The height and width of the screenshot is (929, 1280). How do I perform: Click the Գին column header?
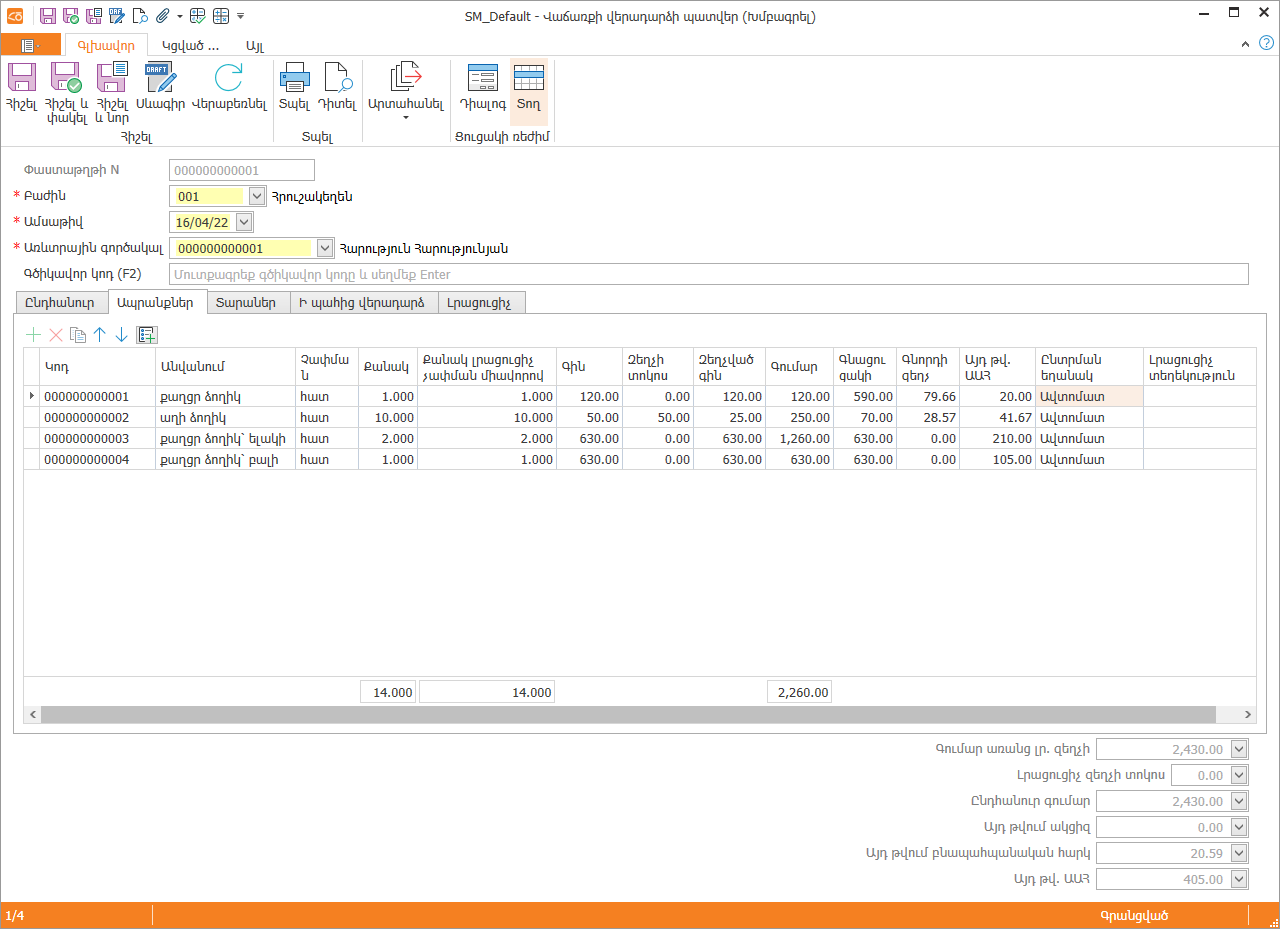coord(589,366)
